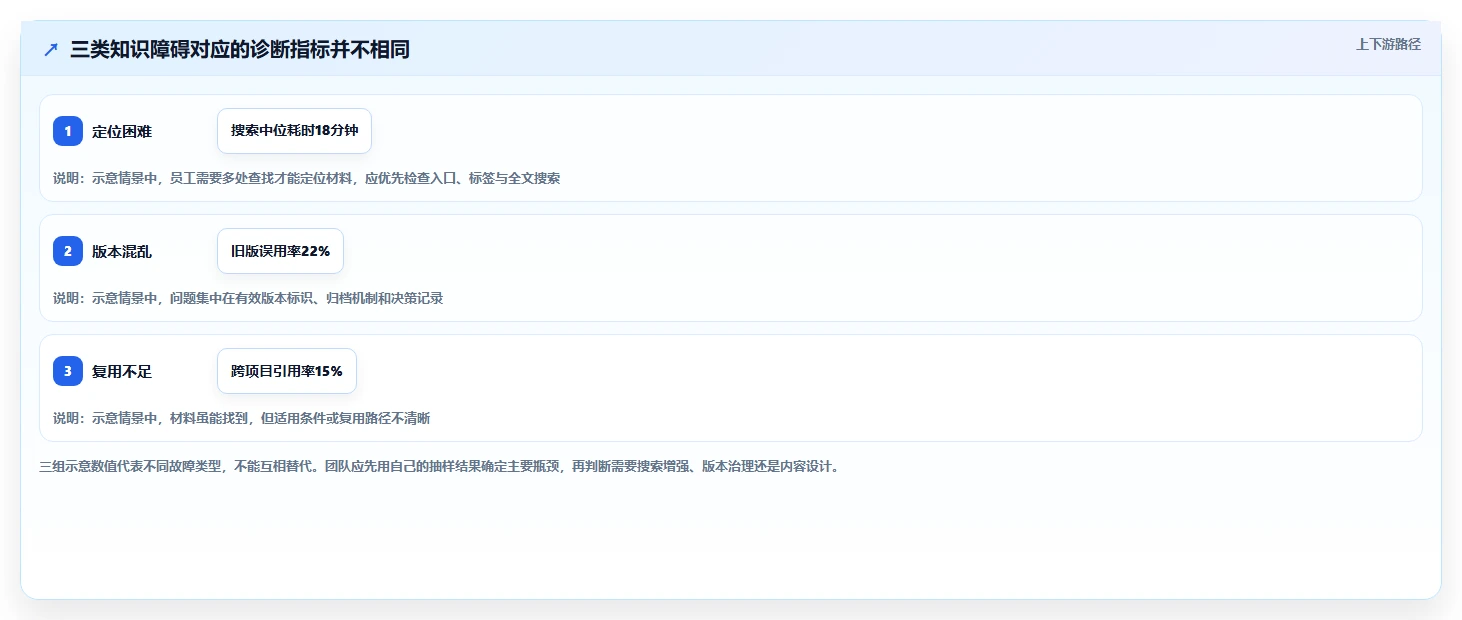
Task: Click the description mentioning 归档机制和决策记录
Action: click(x=248, y=298)
